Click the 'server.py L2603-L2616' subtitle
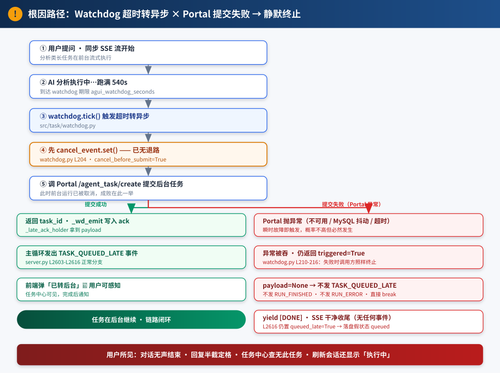500x373 pixels. pos(64,262)
